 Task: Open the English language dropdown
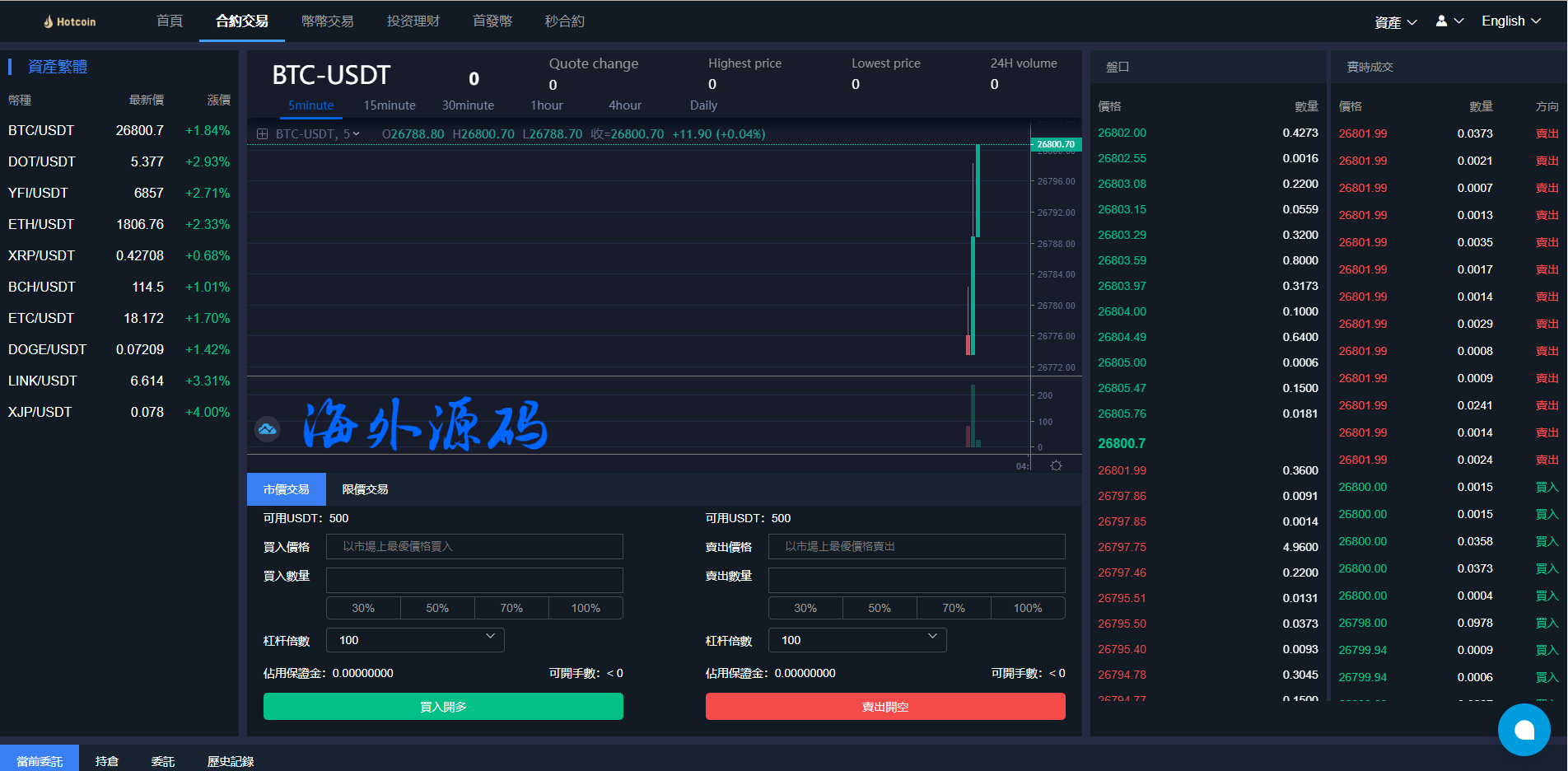click(x=1510, y=21)
